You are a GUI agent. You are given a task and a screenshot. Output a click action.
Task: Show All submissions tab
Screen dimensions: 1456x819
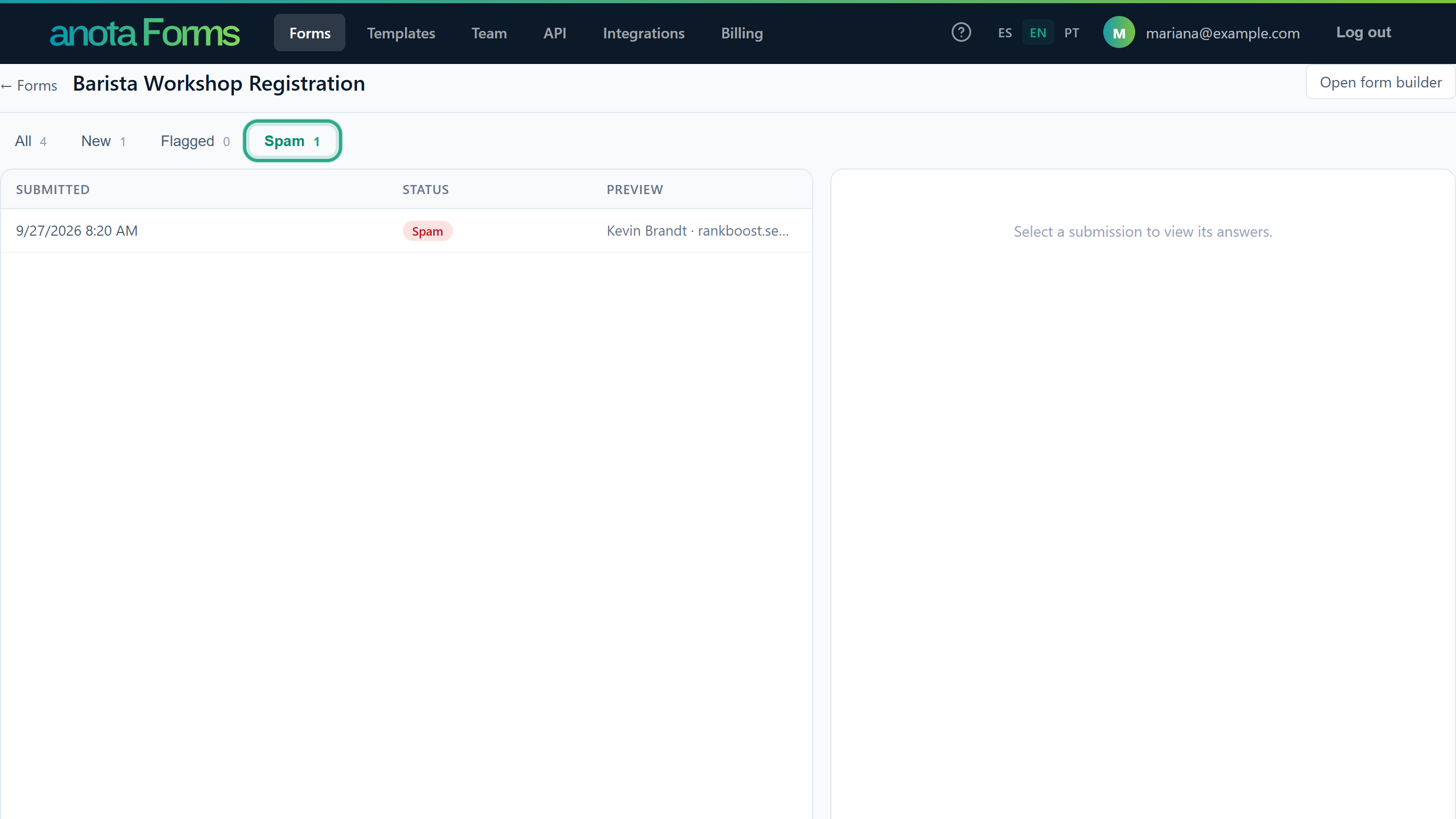coord(30,141)
